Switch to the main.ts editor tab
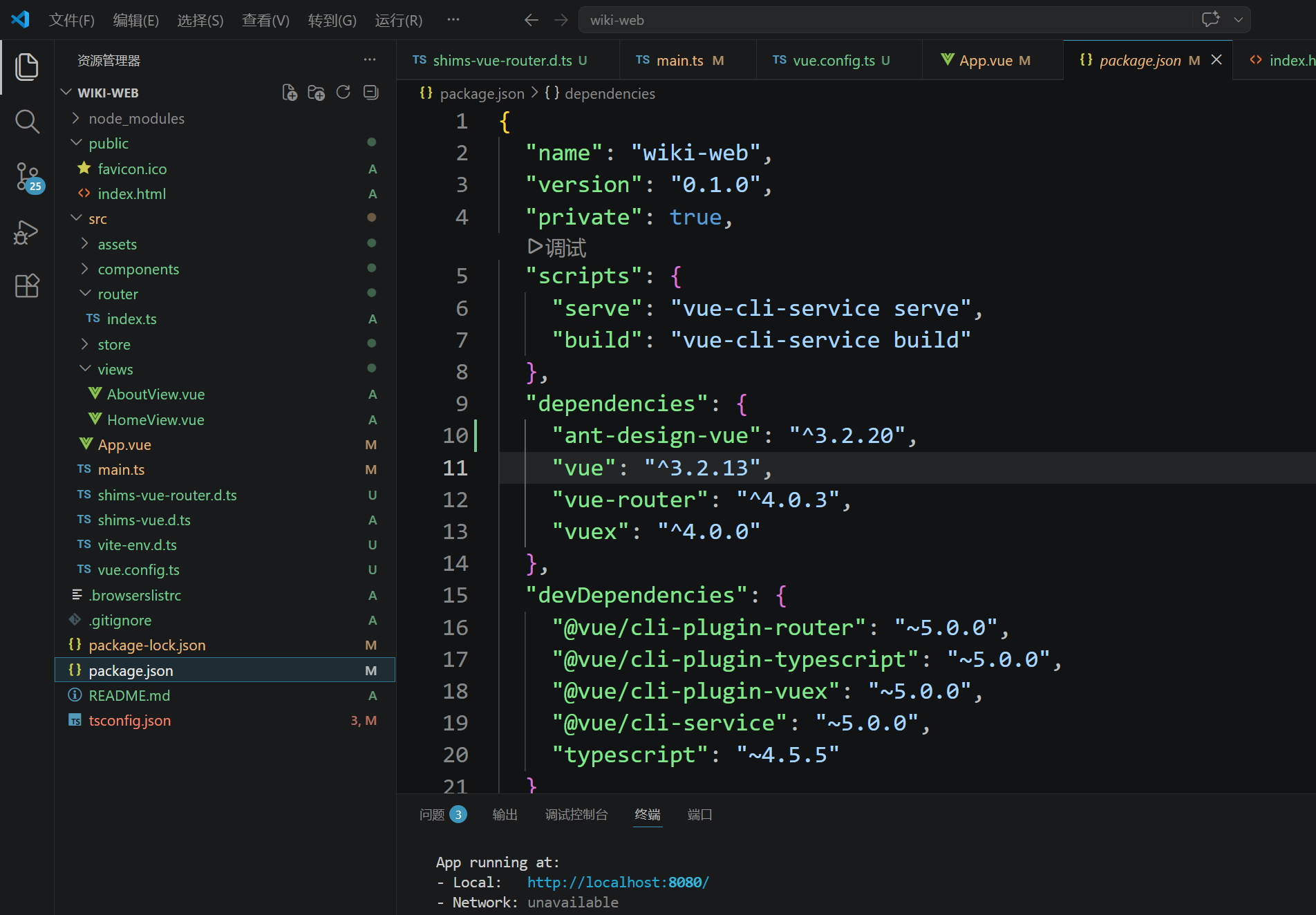The image size is (1316, 915). pos(679,61)
